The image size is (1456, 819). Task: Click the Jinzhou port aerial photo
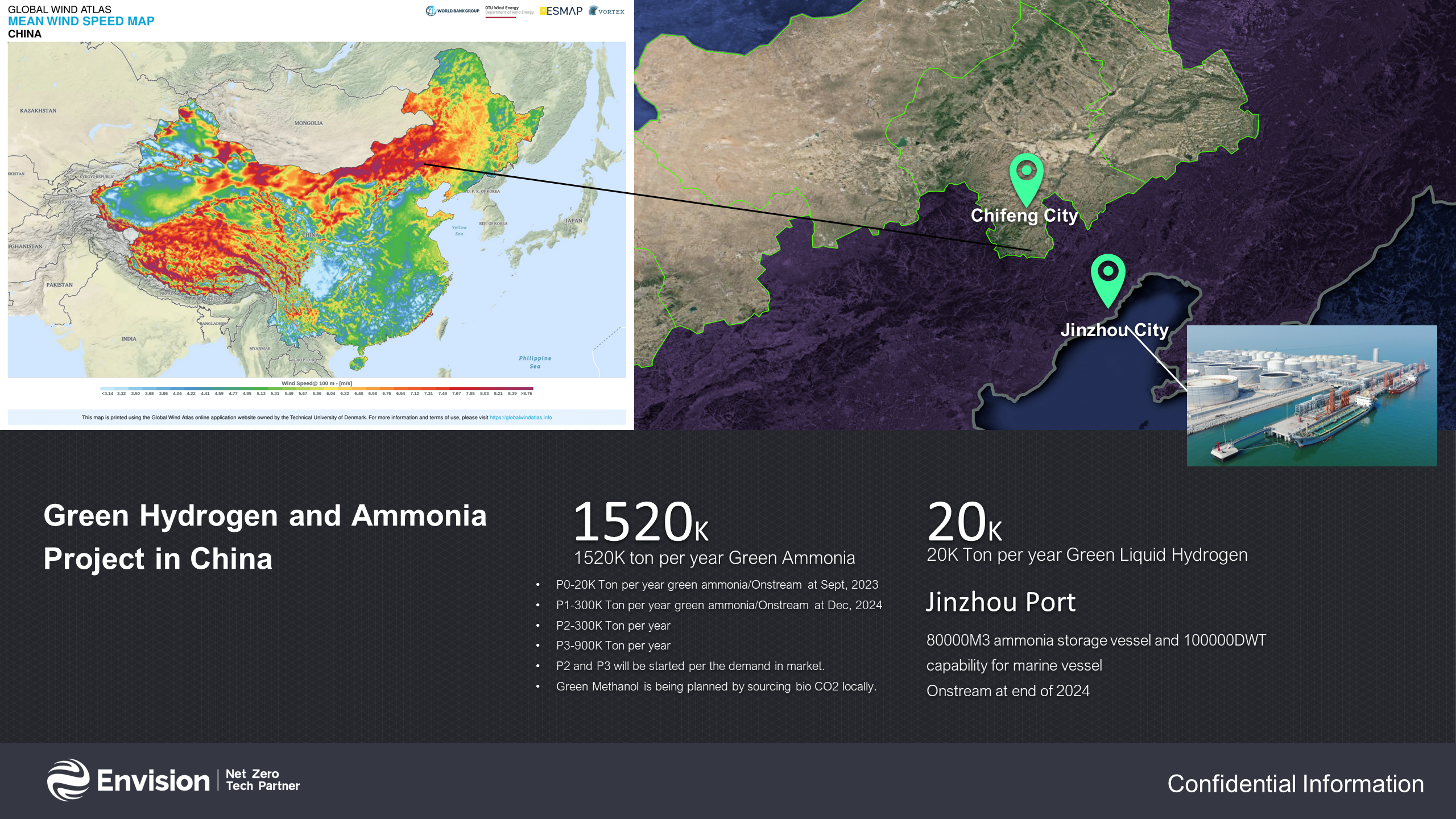(x=1311, y=395)
